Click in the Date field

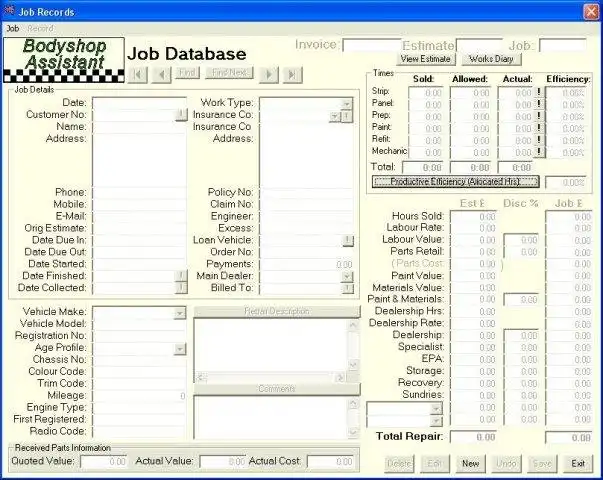pos(139,103)
